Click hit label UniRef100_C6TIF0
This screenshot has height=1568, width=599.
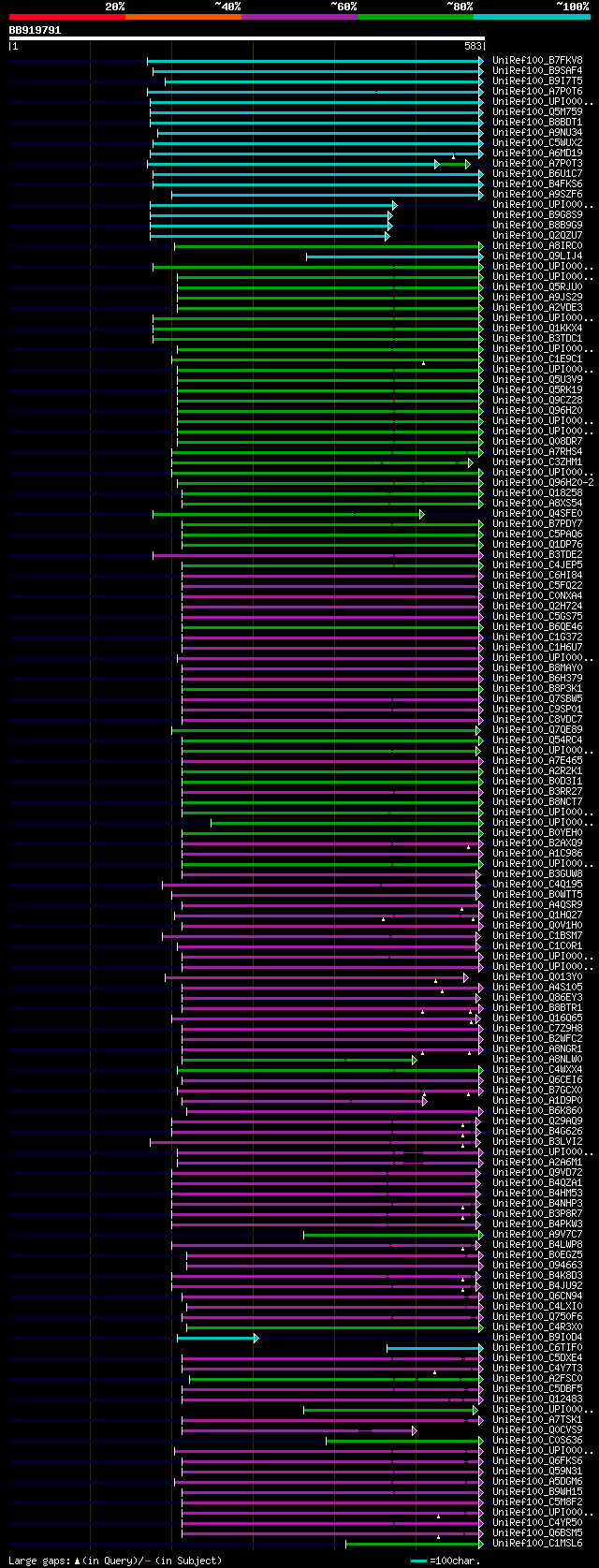[537, 1347]
